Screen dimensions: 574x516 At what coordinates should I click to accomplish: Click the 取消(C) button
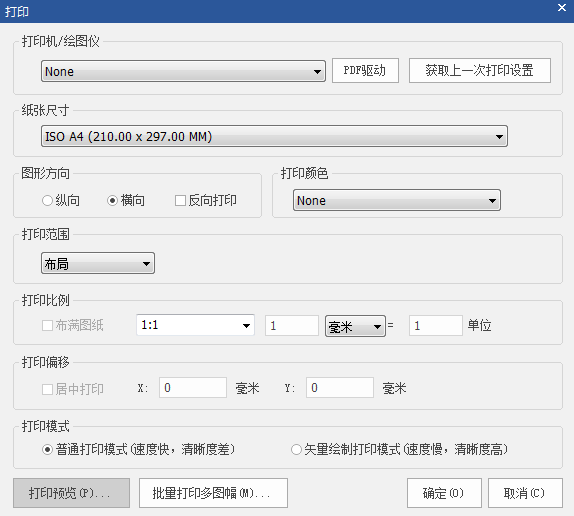[x=525, y=493]
